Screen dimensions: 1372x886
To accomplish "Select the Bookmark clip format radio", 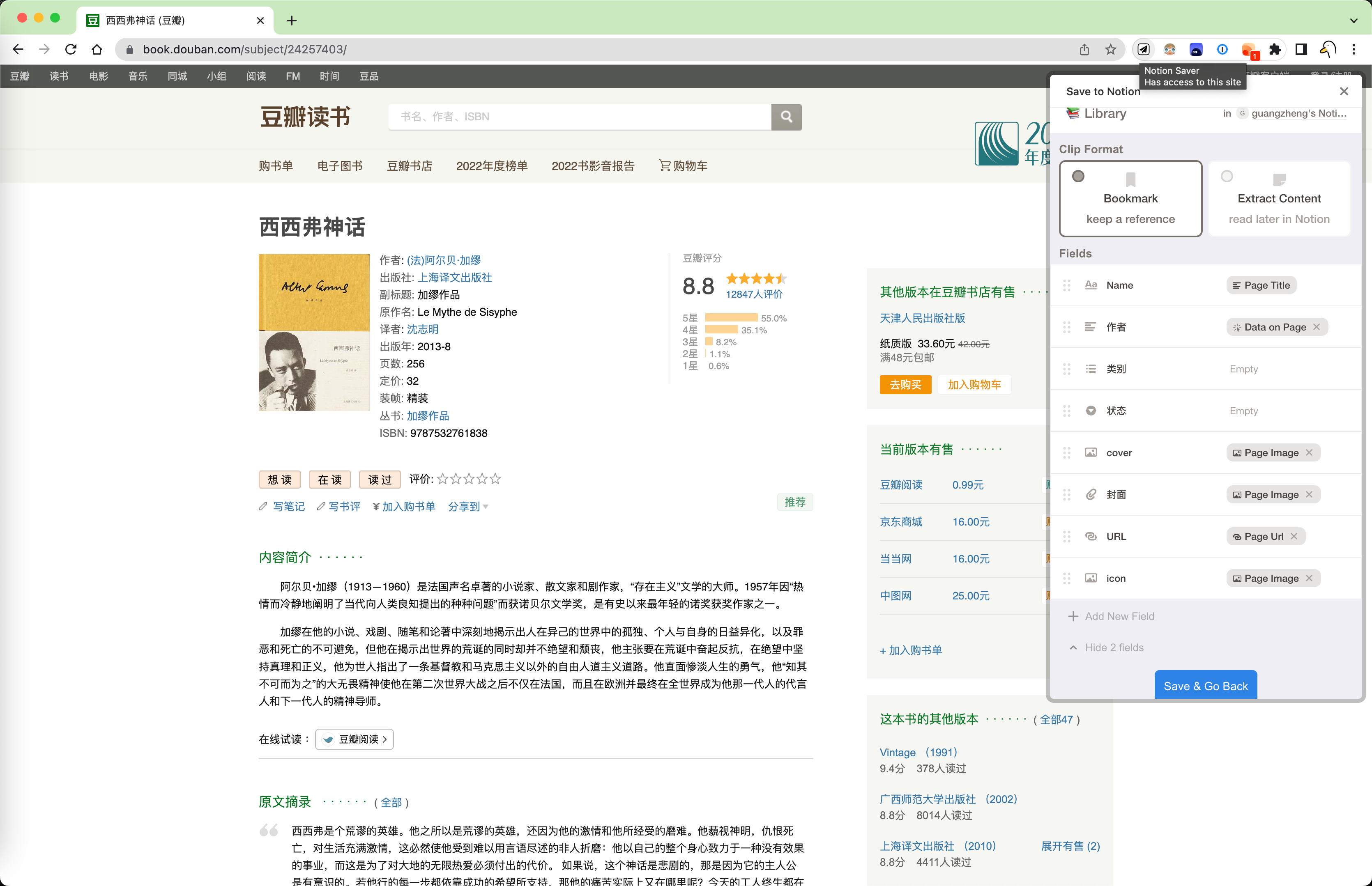I will [x=1078, y=176].
